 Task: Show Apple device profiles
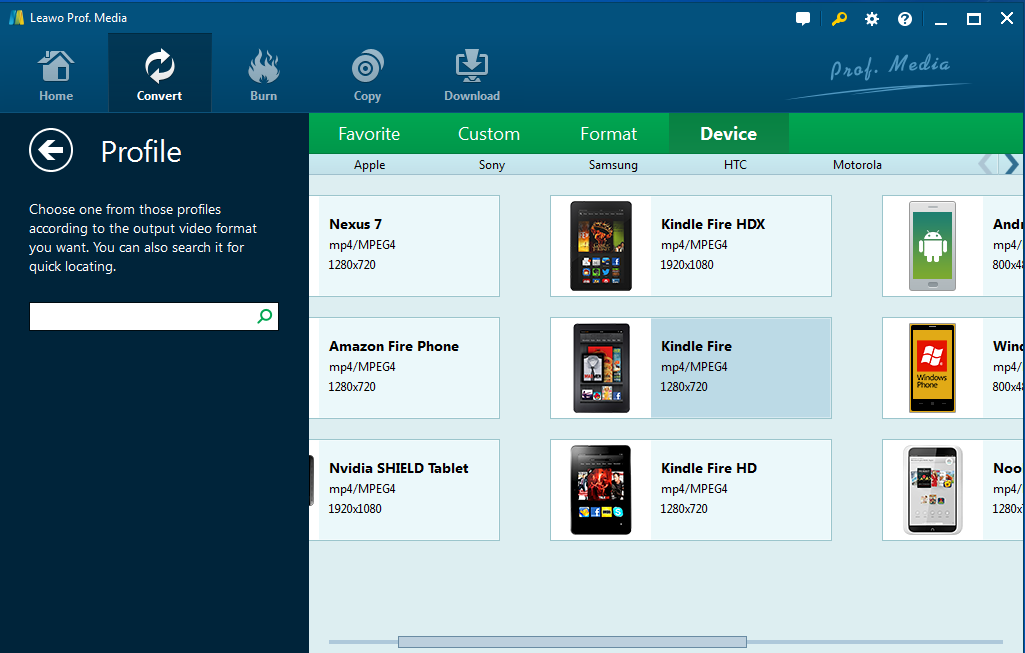(369, 165)
